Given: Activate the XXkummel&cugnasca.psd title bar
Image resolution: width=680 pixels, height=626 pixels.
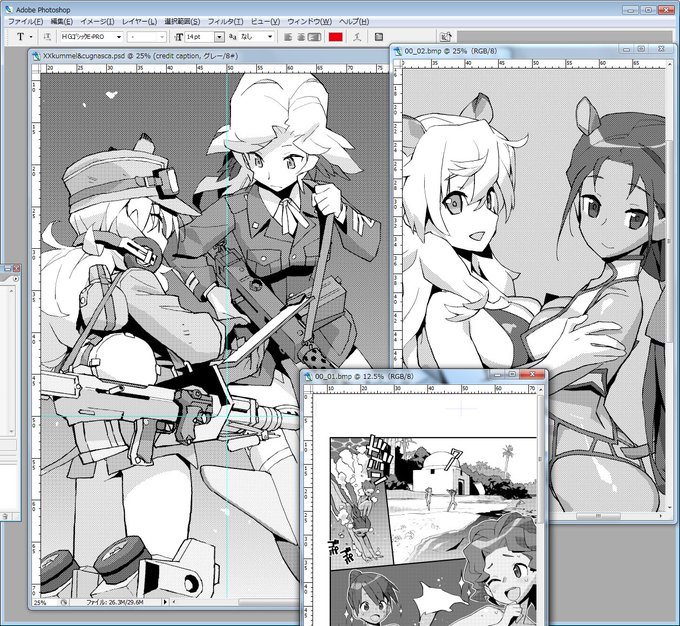Looking at the screenshot, I should pyautogui.click(x=141, y=56).
